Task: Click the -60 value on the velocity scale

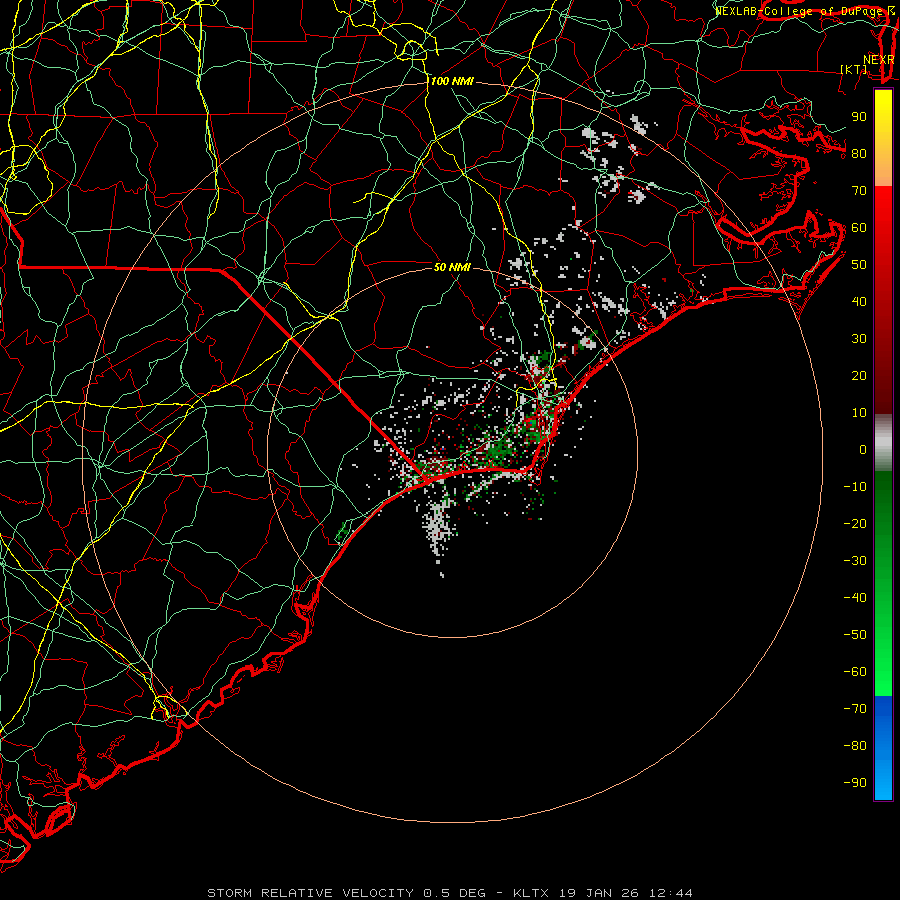Action: pos(855,672)
